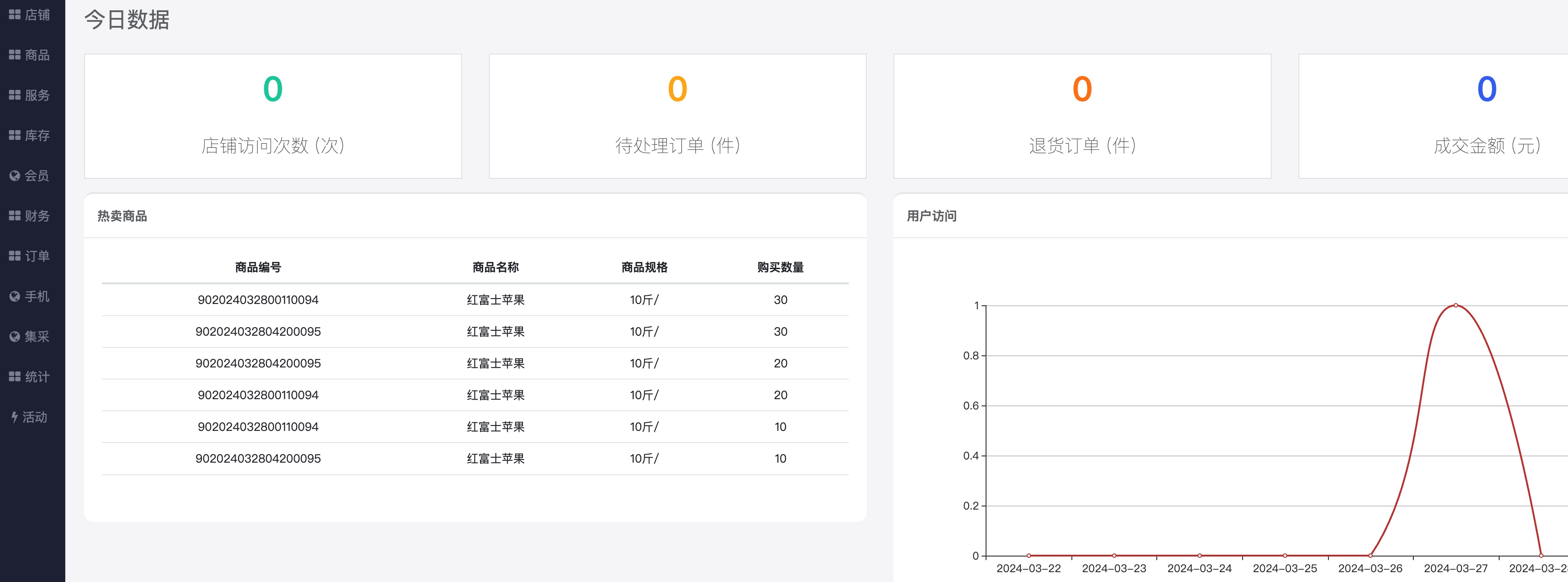Click the chart data point at 2024-03-22
Screen dimensions: 1568x582
click(x=1028, y=555)
